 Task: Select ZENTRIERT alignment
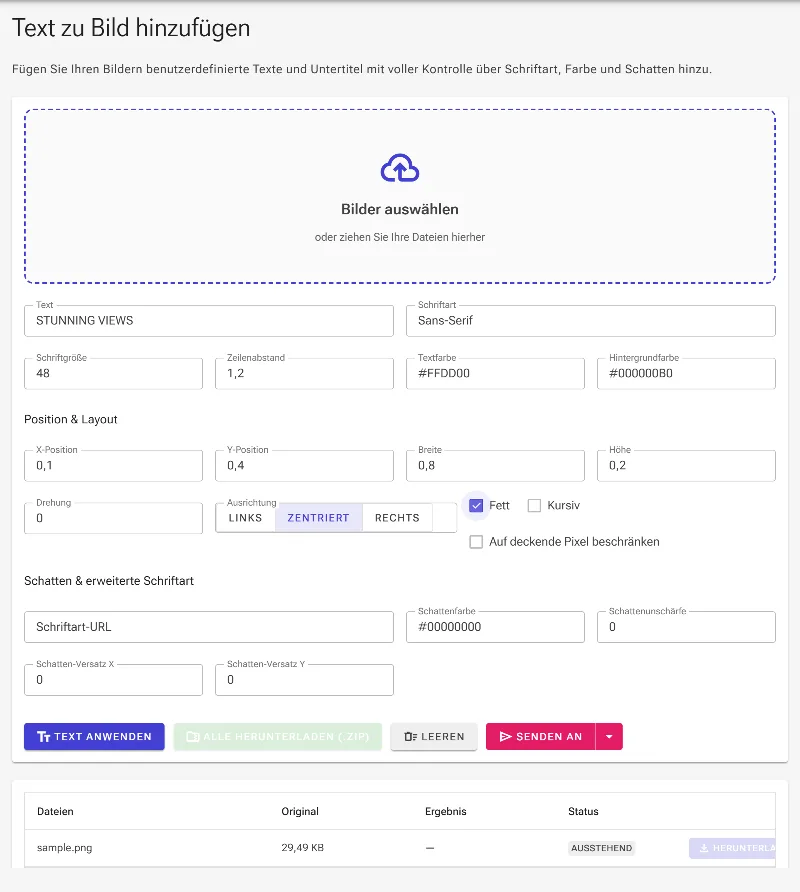[318, 518]
